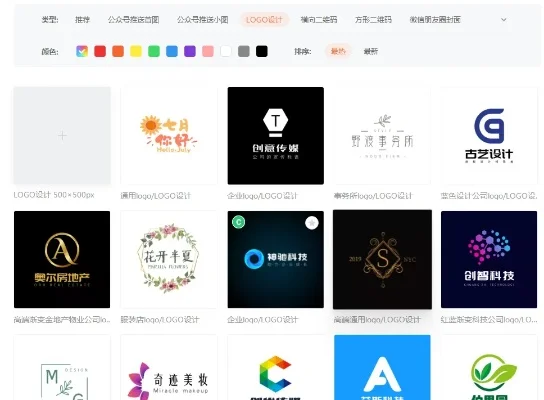Click the 通用logo/LOGO设计 caption
The height and width of the screenshot is (400, 544).
click(x=156, y=196)
